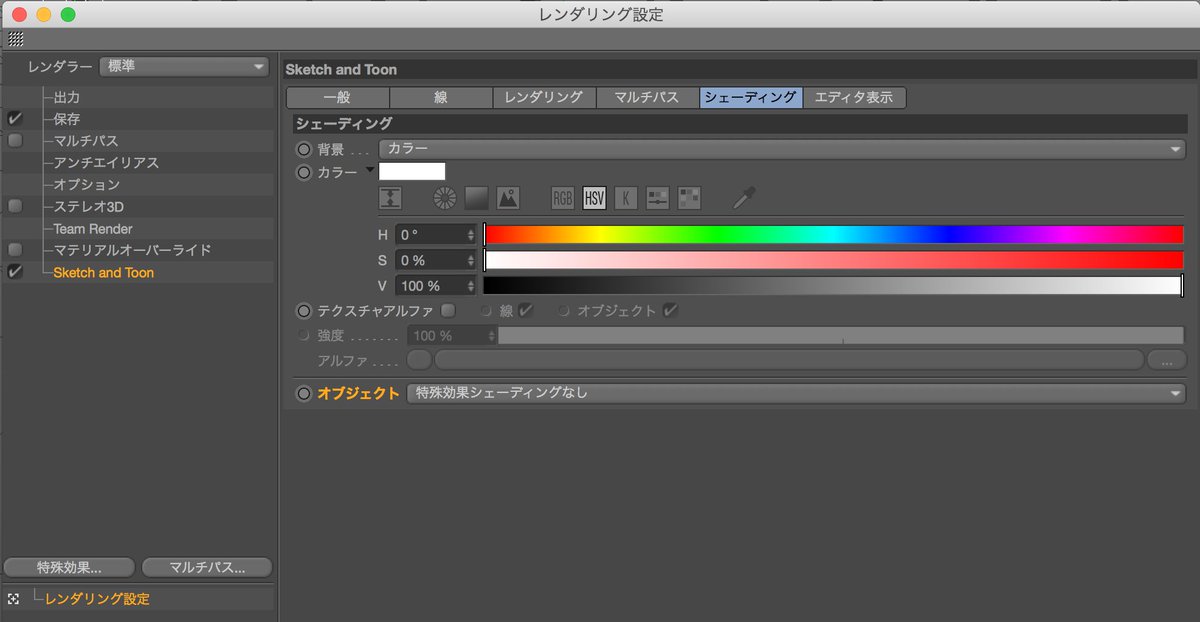
Task: Enable the マルチパス checkbox in the sidebar
Action: click(15, 141)
